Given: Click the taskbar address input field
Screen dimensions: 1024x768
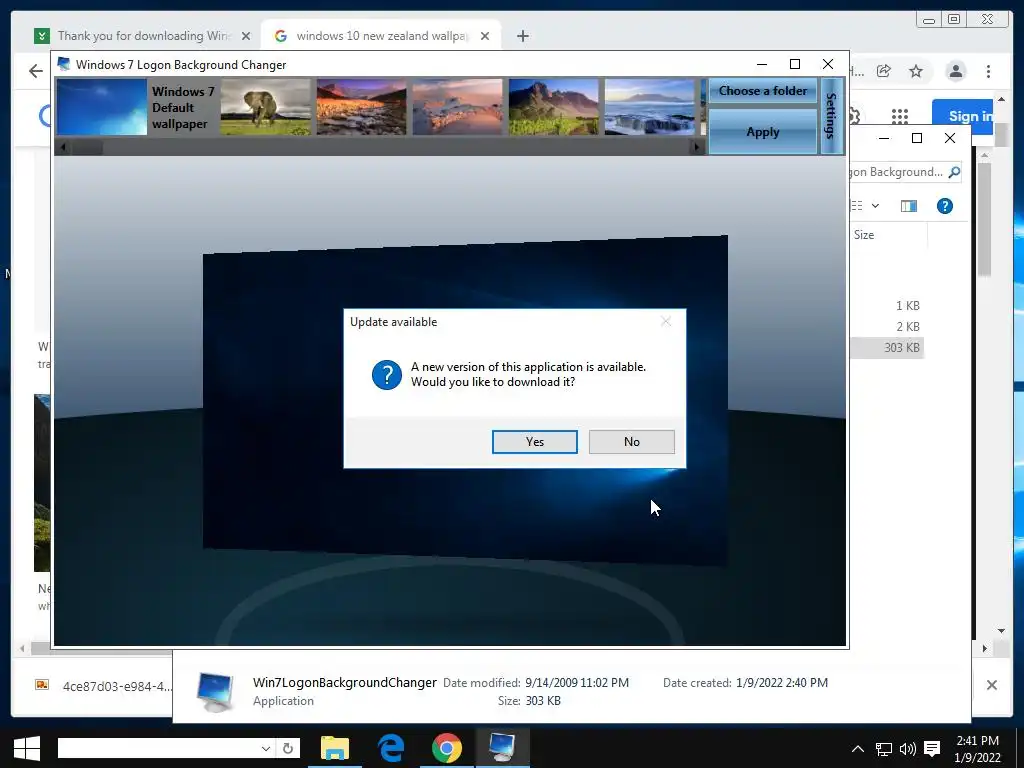Looking at the screenshot, I should [x=159, y=748].
